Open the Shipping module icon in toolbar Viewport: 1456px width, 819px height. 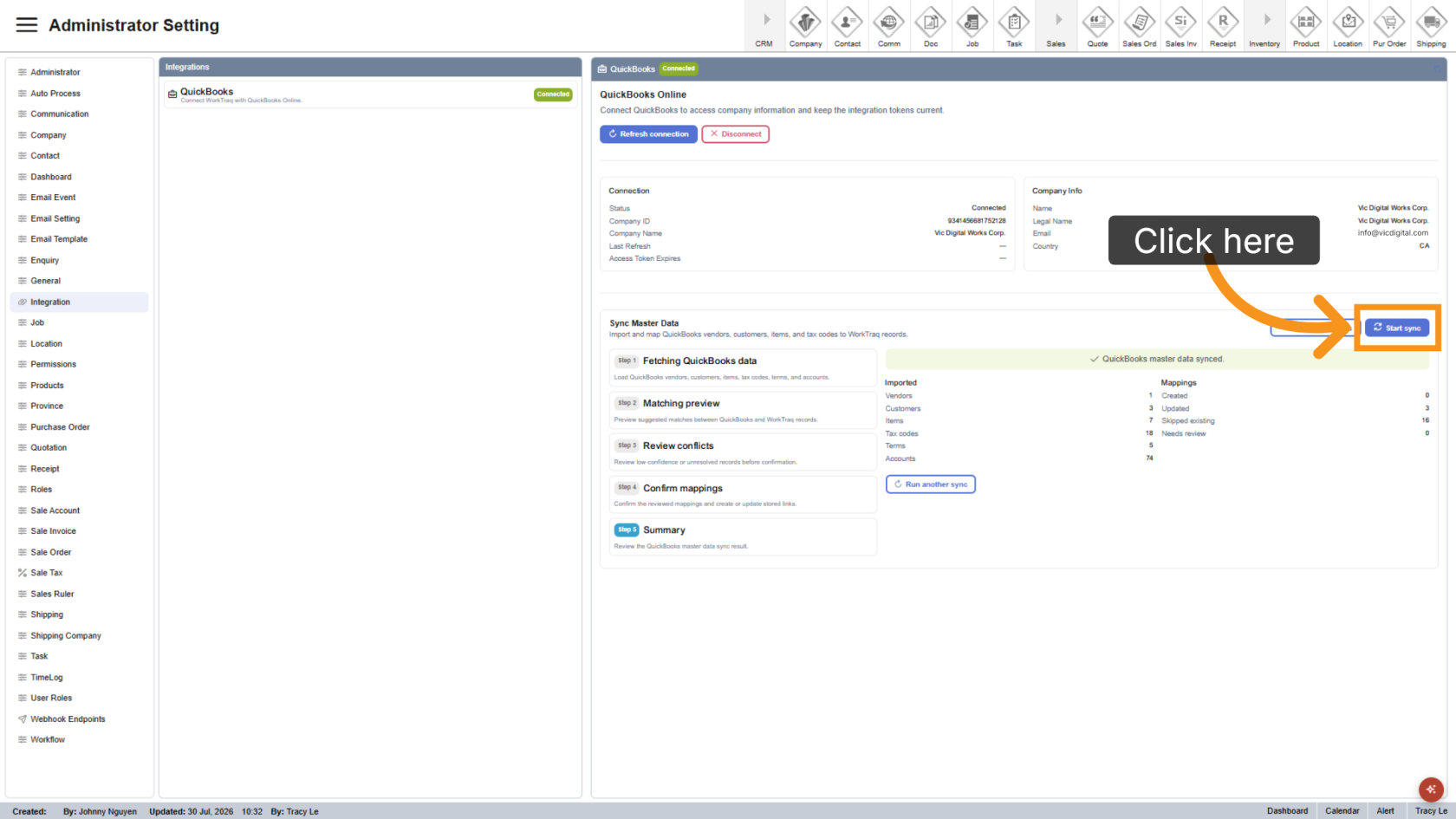tap(1431, 25)
